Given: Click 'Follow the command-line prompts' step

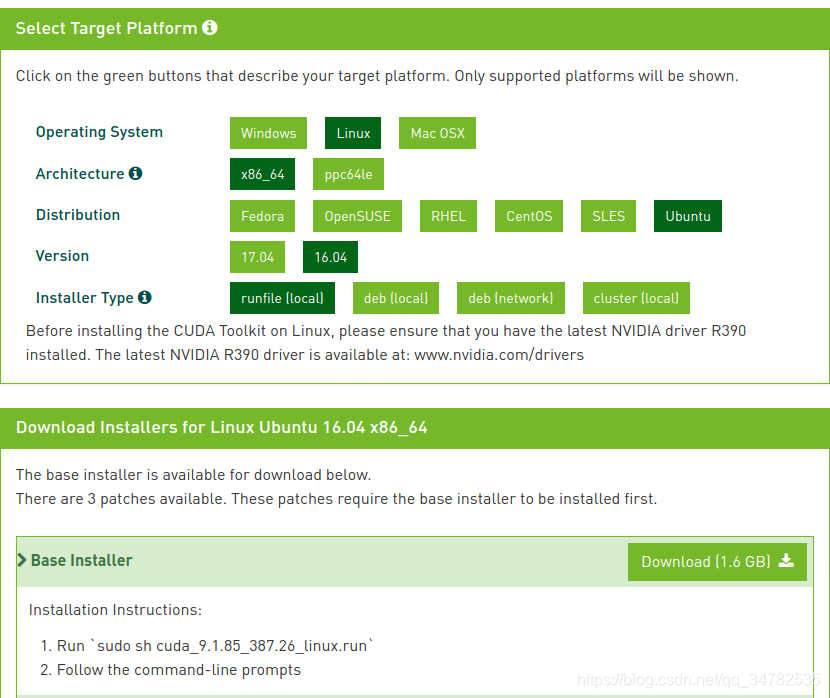Looking at the screenshot, I should pos(179,670).
